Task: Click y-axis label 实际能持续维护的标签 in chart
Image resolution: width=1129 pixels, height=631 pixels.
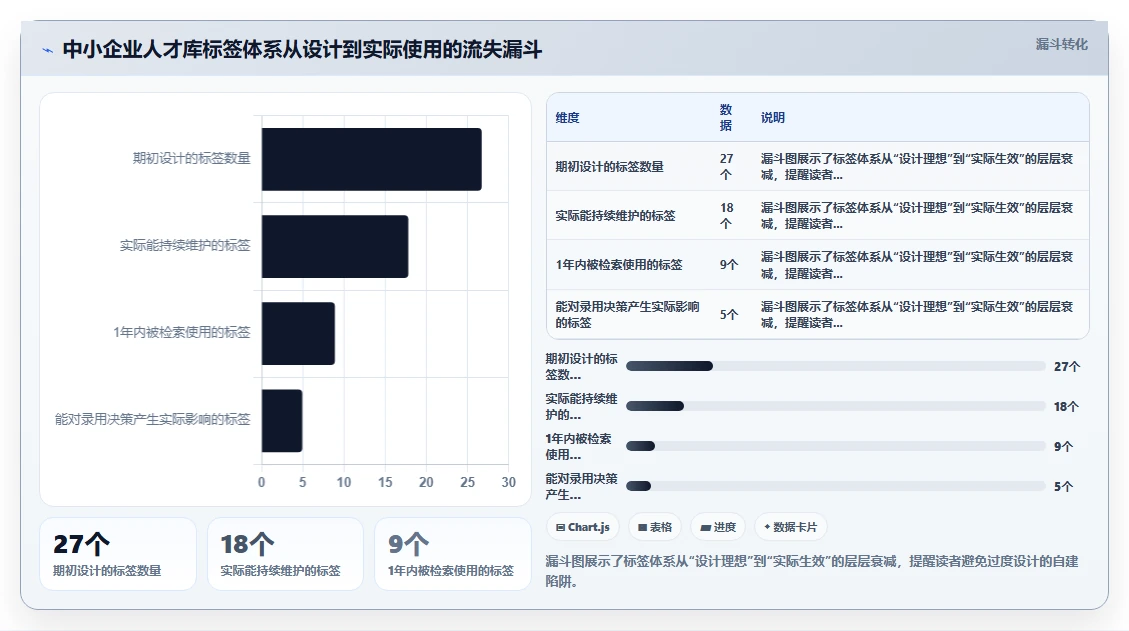Action: tap(185, 246)
